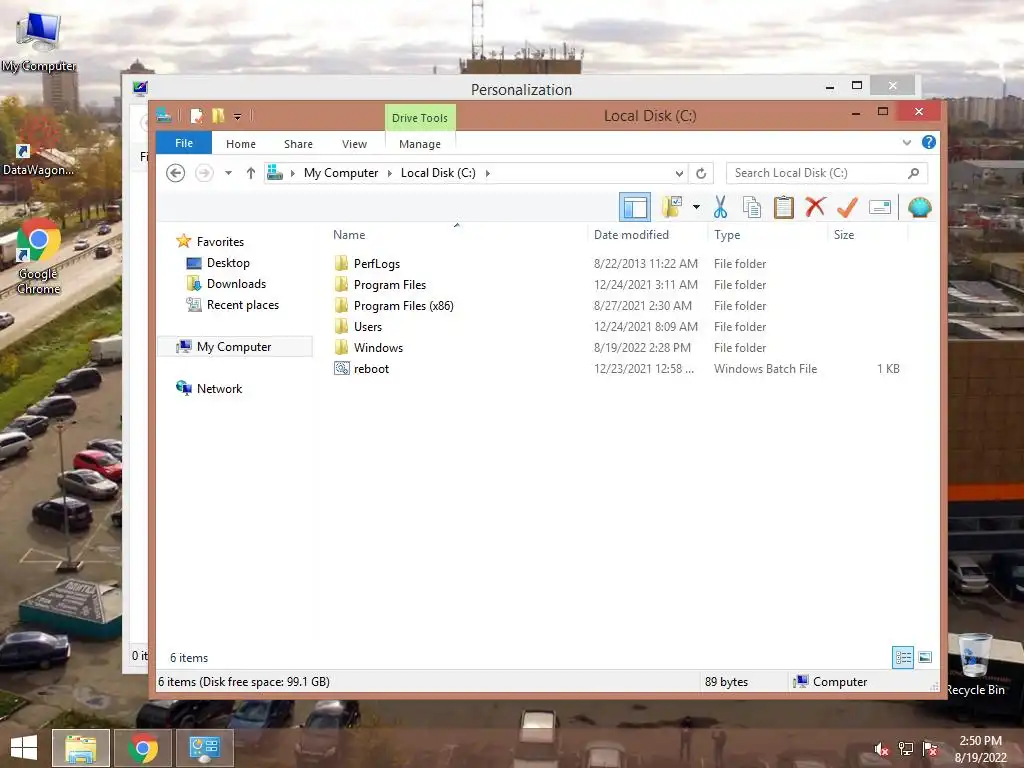Screen dimensions: 1024x768
Task: Click the red X Delete icon
Action: (x=815, y=208)
